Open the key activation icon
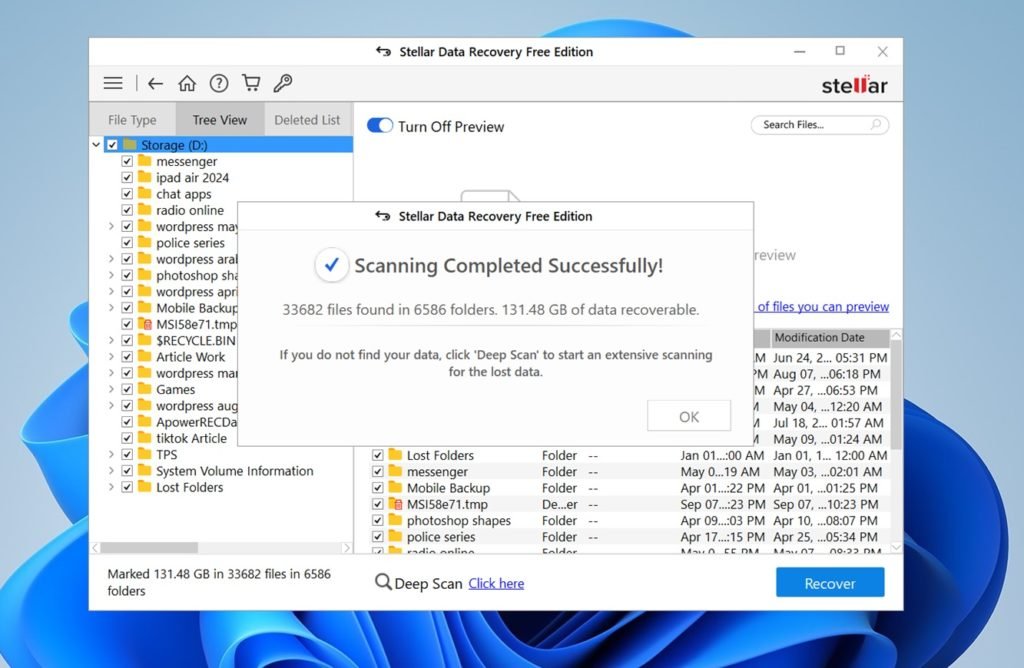1024x668 pixels. point(283,83)
